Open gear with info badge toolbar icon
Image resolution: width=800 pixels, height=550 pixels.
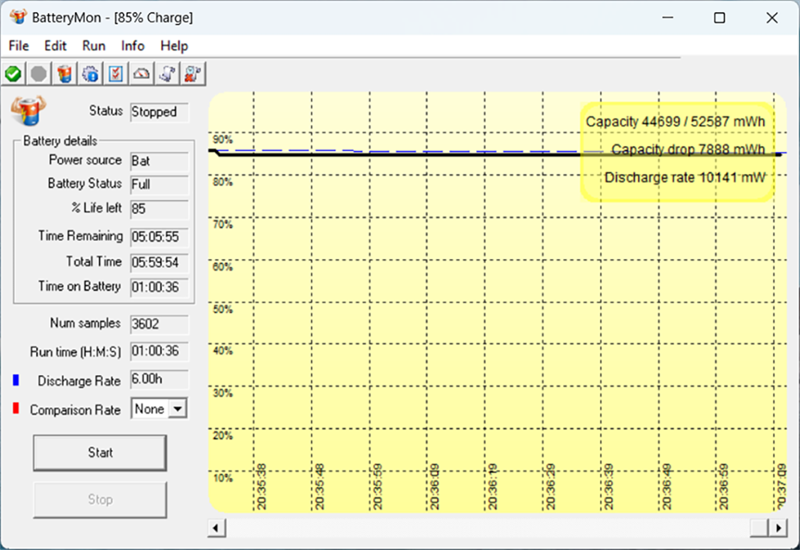[x=90, y=74]
